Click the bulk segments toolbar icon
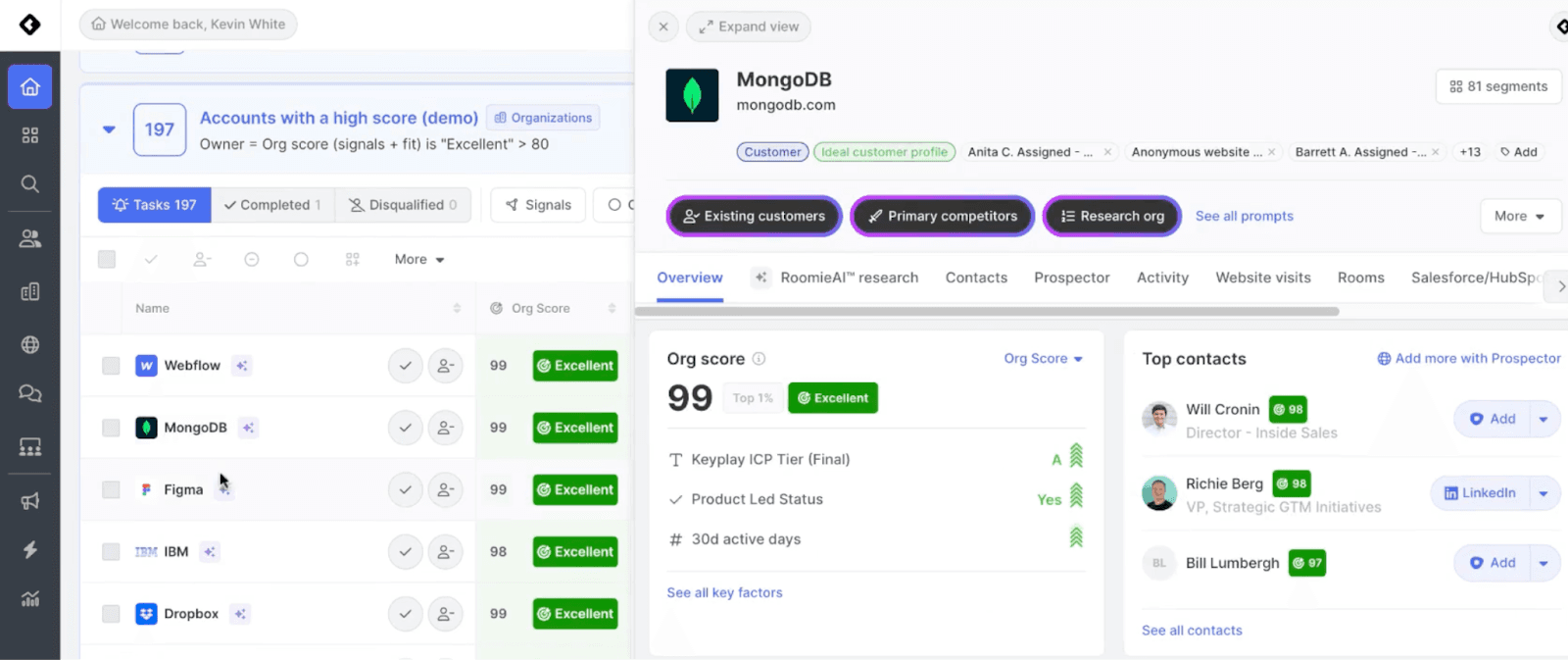The image size is (1568, 660). point(353,260)
